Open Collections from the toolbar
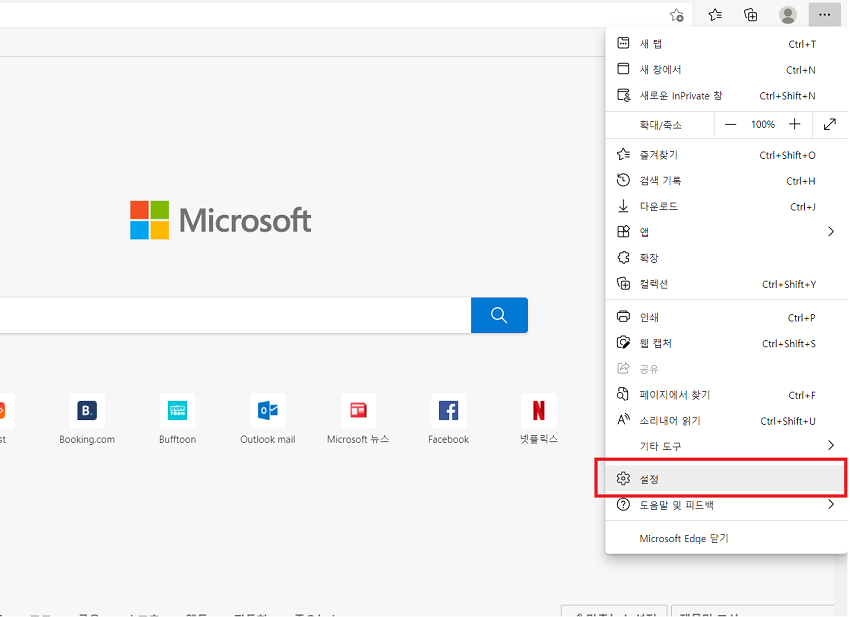The image size is (850, 617). pos(751,15)
